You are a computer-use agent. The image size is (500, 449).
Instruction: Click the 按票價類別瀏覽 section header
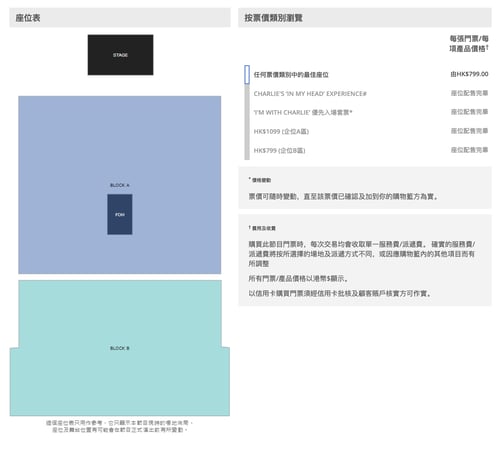point(365,18)
